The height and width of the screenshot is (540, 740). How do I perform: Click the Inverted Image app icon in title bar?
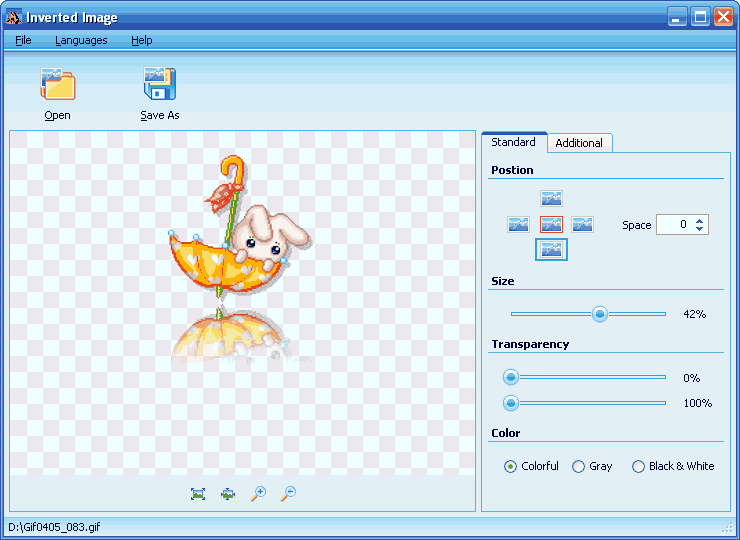click(14, 17)
